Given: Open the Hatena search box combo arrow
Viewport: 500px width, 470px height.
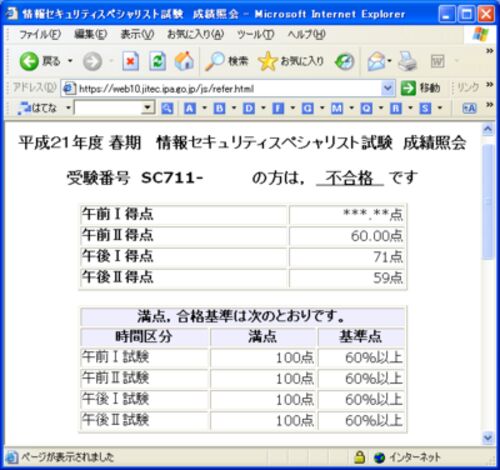Looking at the screenshot, I should [x=147, y=108].
